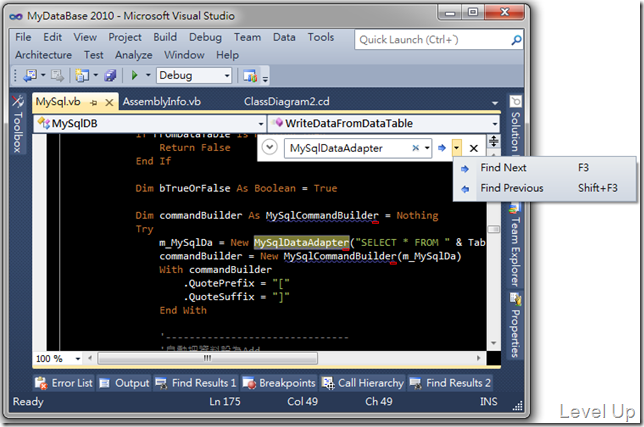Close the quick find bar
Screen dimensions: 644x427
(474, 148)
